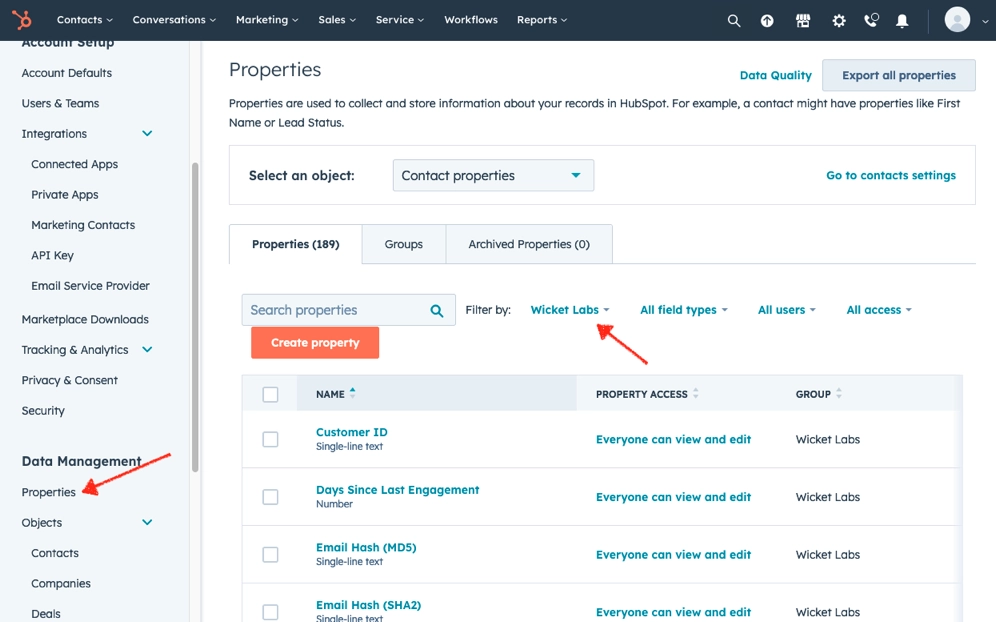Viewport: 996px width, 622px height.
Task: Click the upgrade arrow icon
Action: tap(767, 20)
